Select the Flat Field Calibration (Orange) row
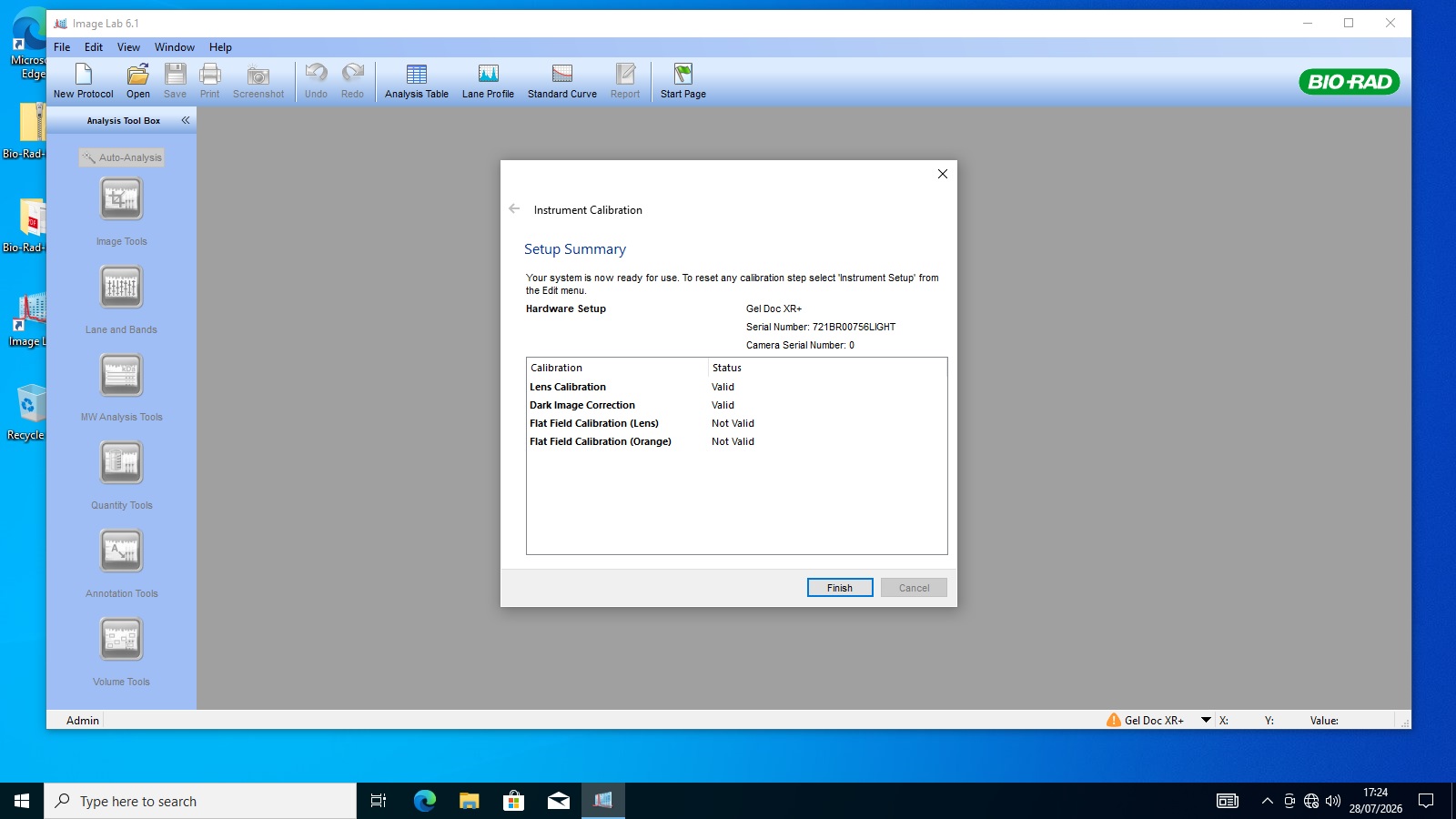1456x819 pixels. pos(601,441)
